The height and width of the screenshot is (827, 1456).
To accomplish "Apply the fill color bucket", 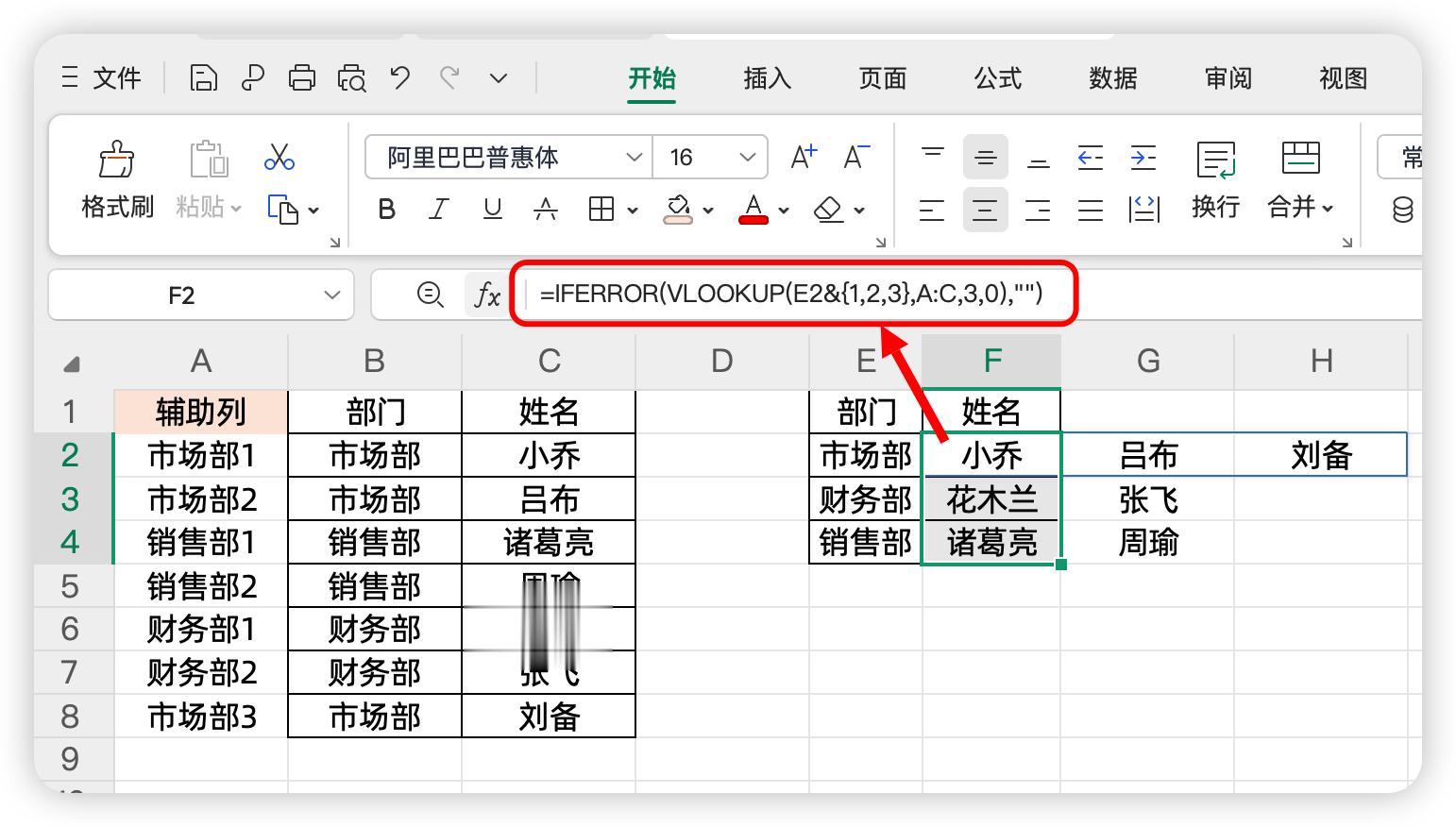I will [678, 209].
